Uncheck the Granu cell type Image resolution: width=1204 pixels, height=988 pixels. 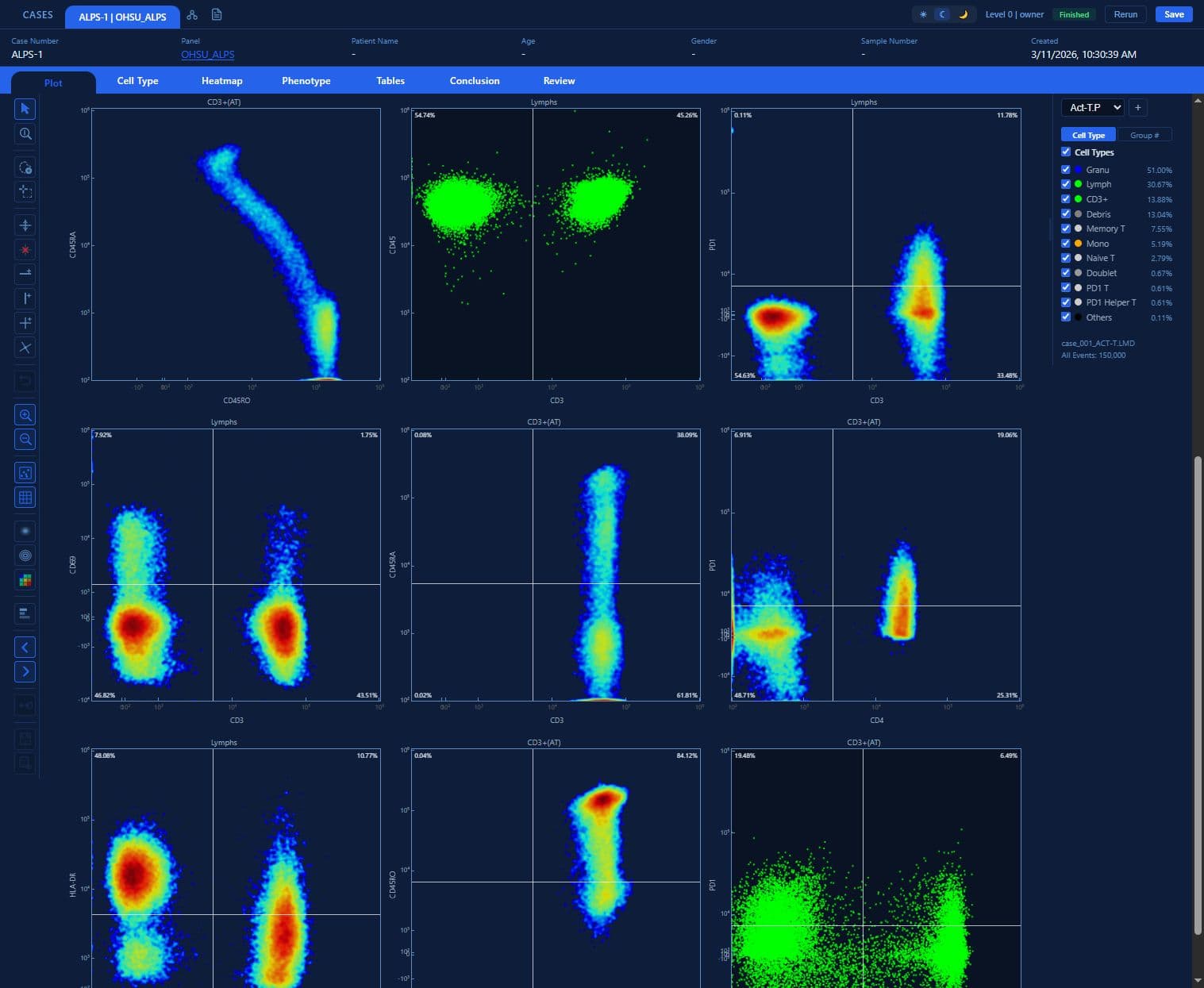click(x=1066, y=169)
